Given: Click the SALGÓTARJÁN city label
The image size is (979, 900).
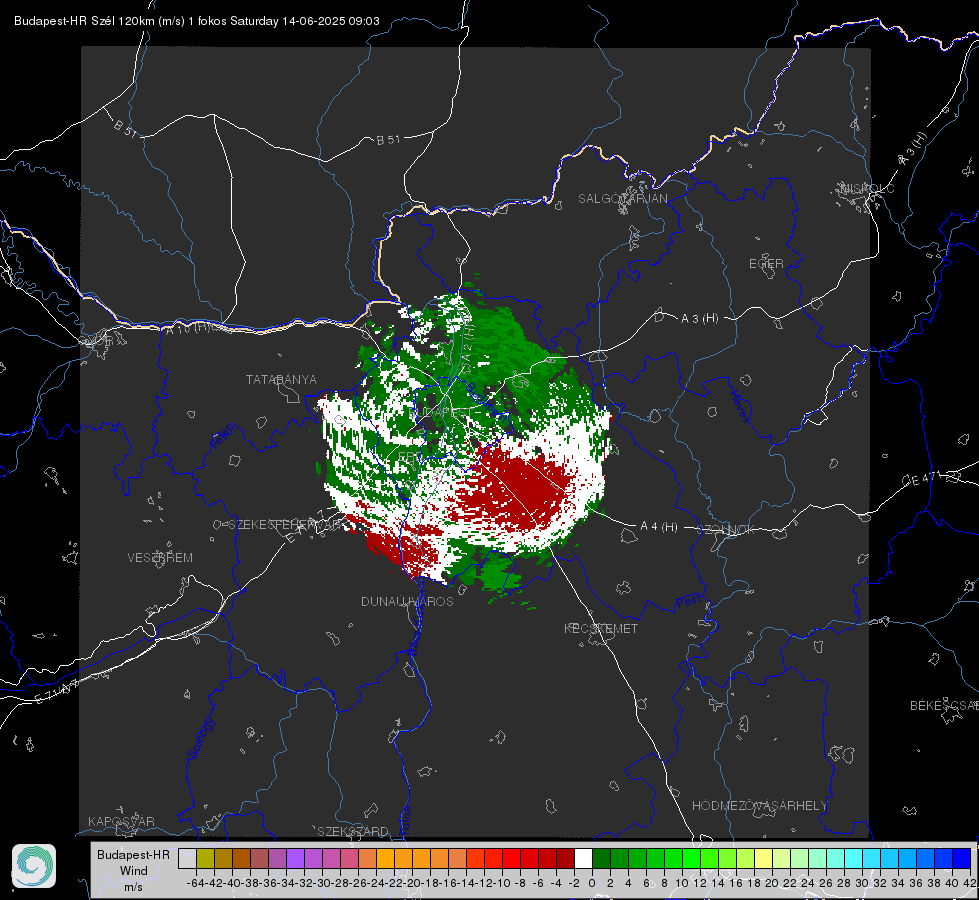Looking at the screenshot, I should click(622, 199).
